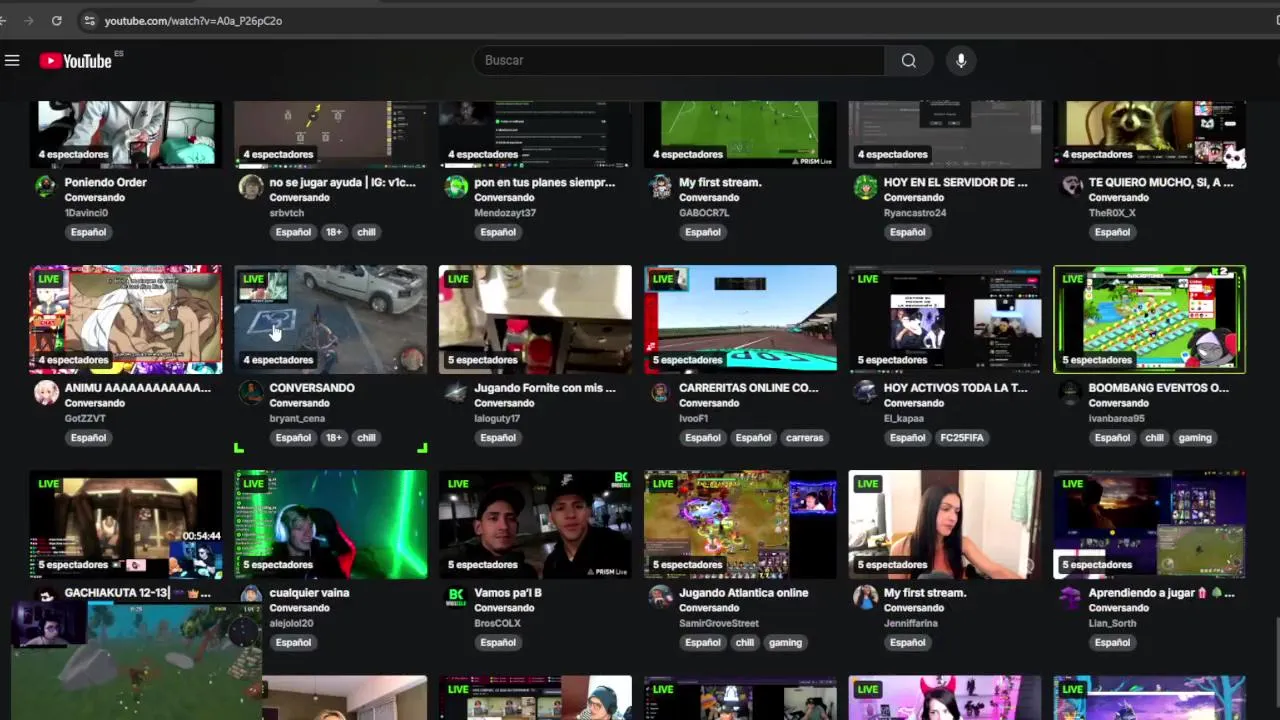Open the Vamos pa'l B stream thumbnail
Viewport: 1280px width, 720px height.
pyautogui.click(x=535, y=524)
